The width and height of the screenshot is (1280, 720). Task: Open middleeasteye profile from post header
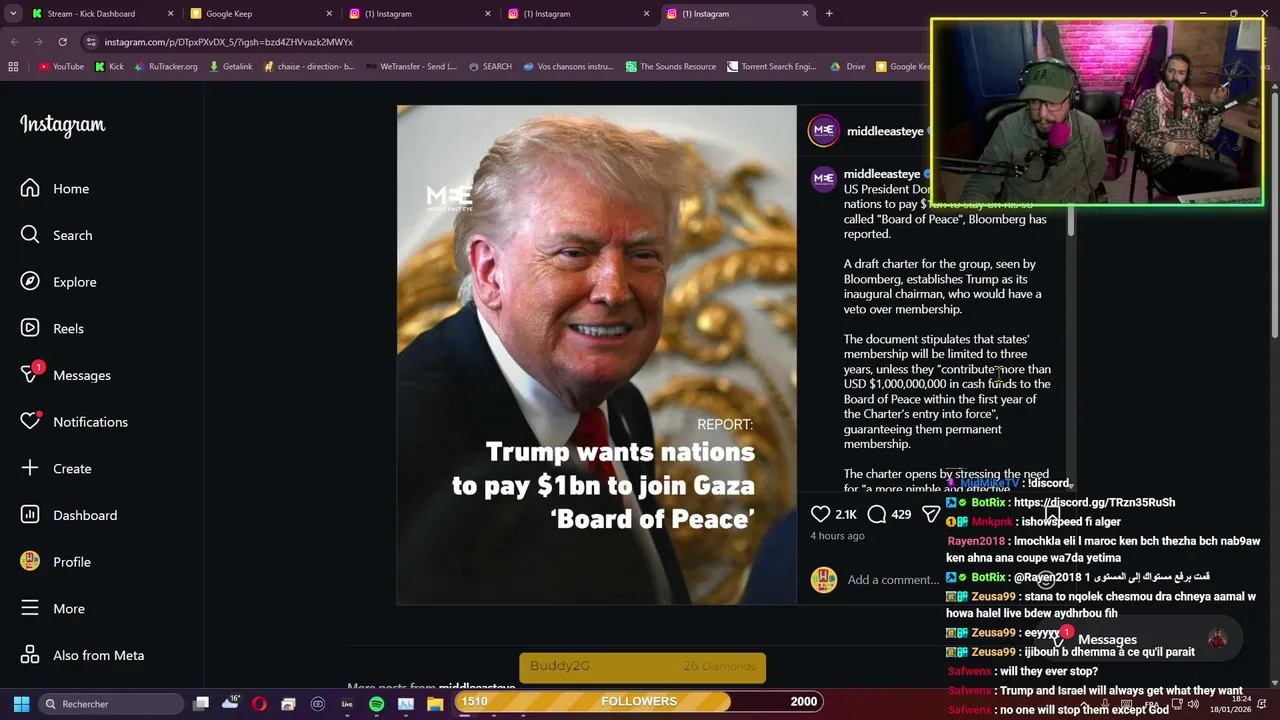pos(884,131)
